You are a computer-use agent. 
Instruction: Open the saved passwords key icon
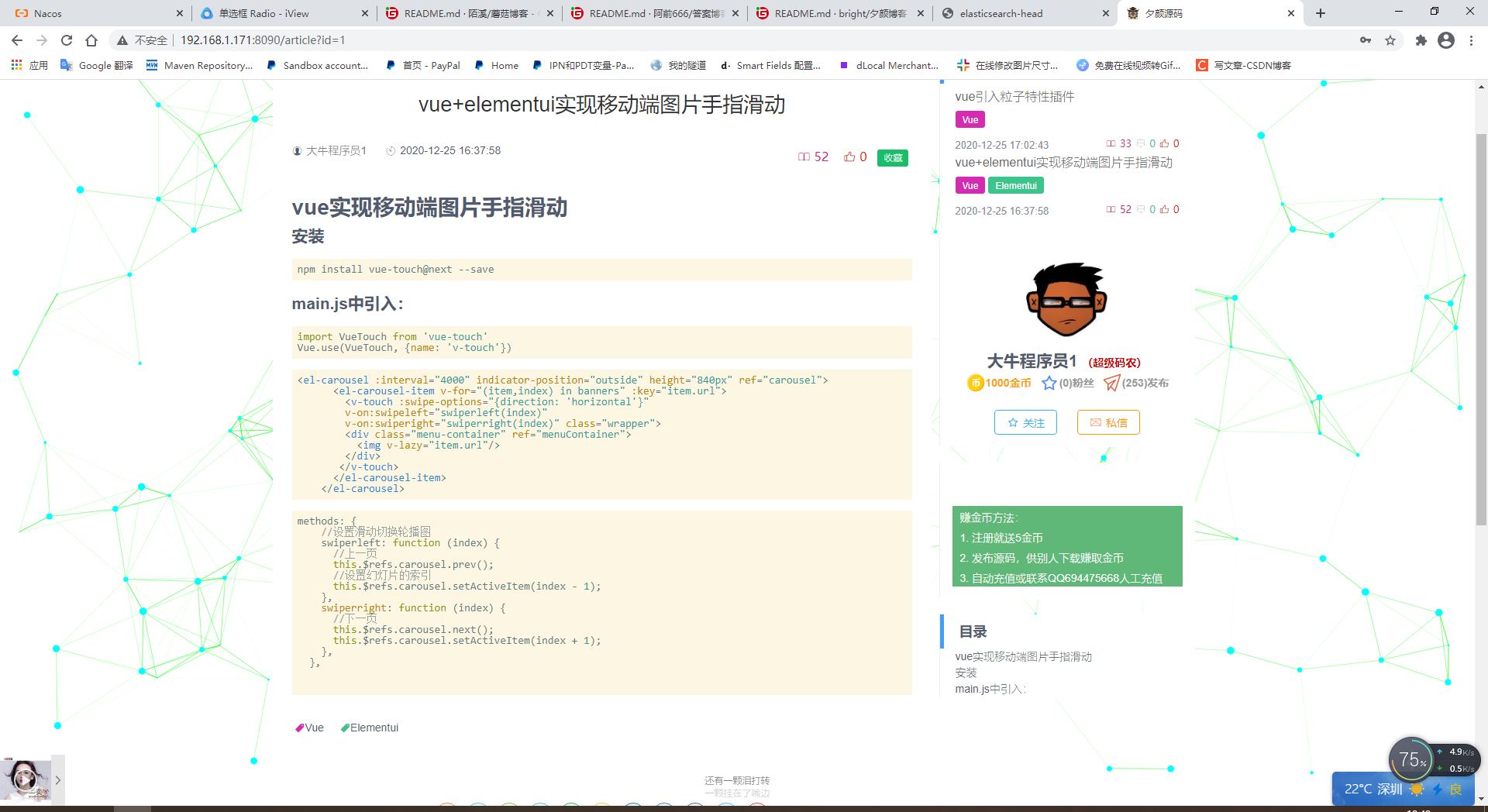[1366, 40]
